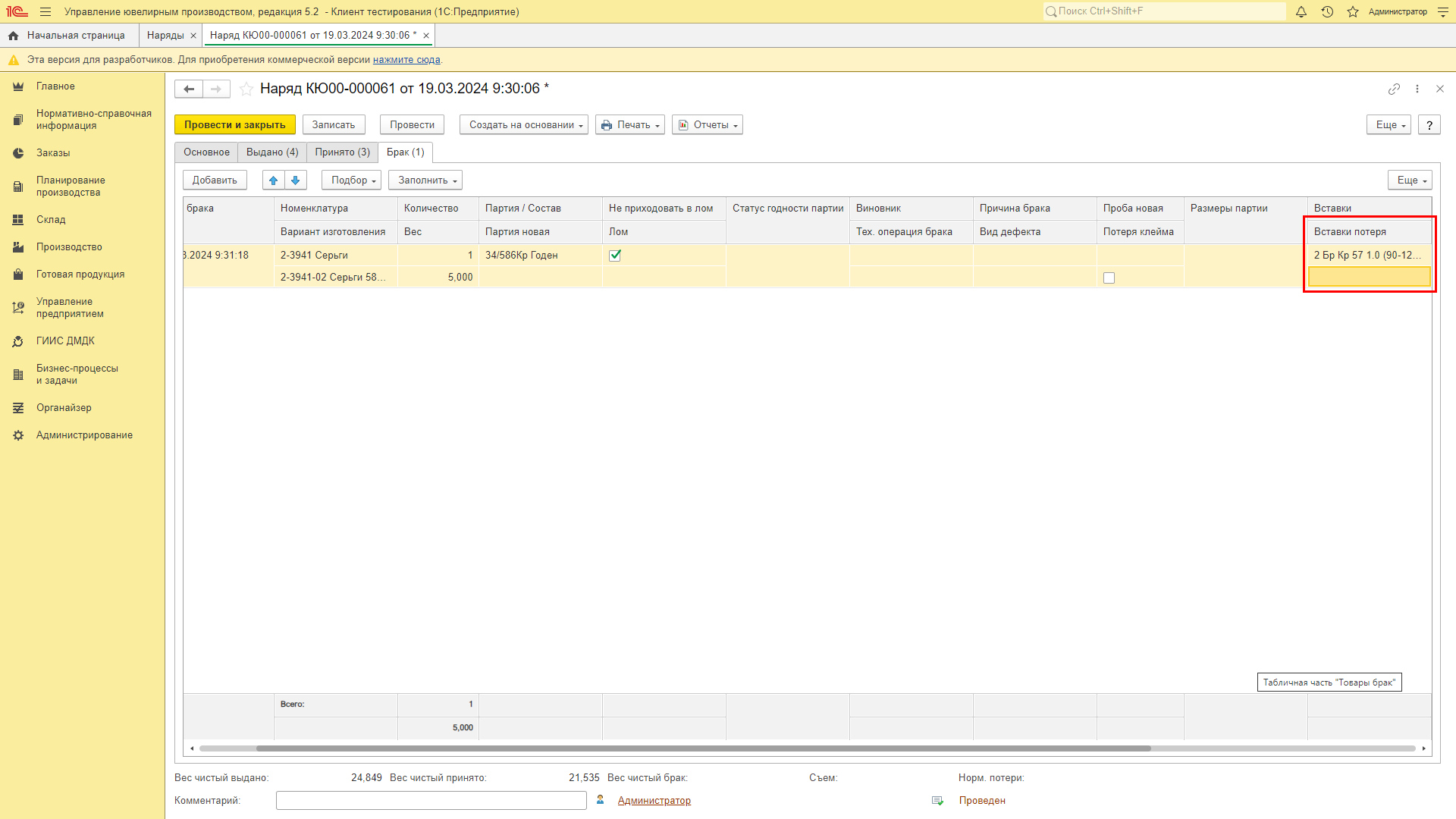Click the Добавить button
Viewport: 1456px width, 819px height.
[x=215, y=180]
